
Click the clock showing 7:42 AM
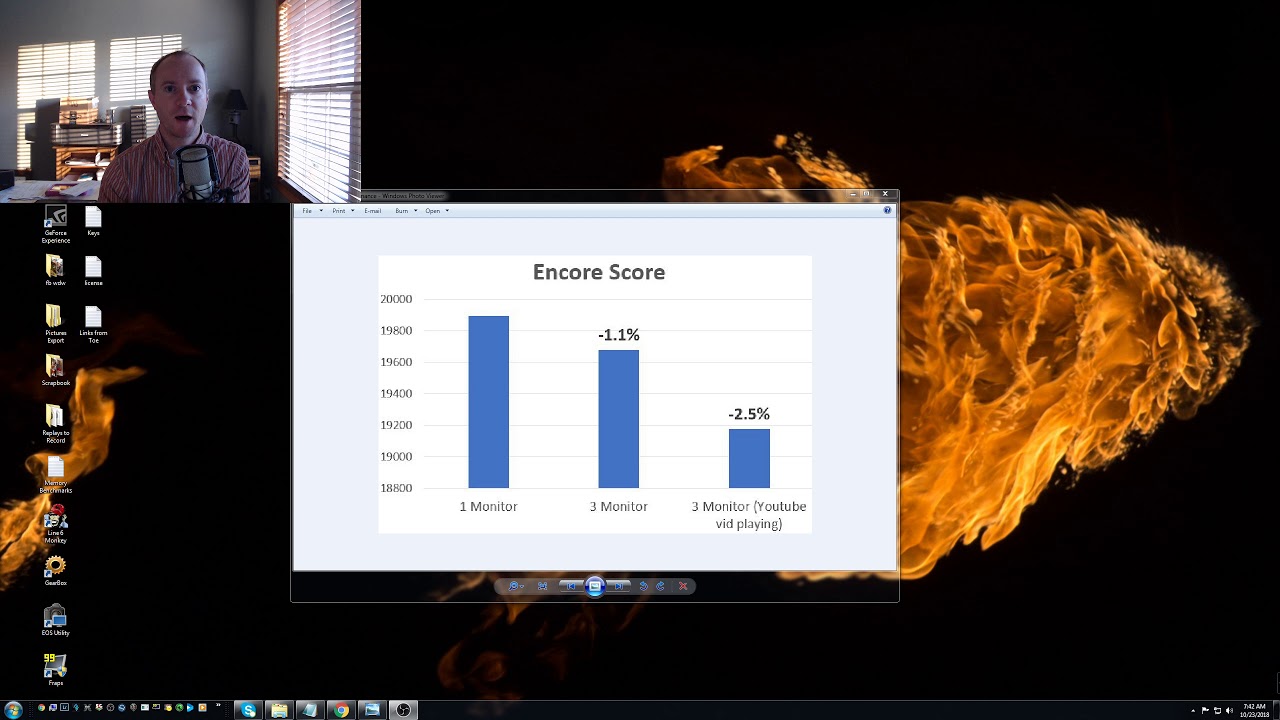tap(1254, 710)
